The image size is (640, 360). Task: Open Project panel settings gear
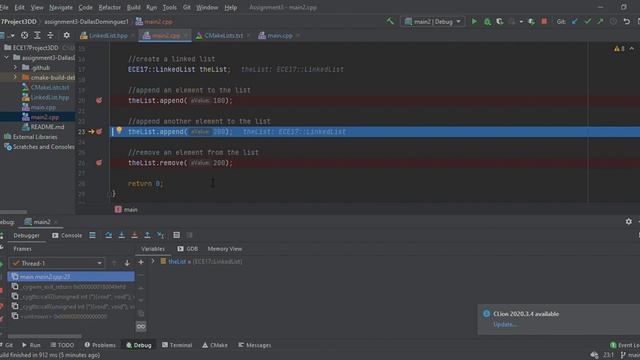pyautogui.click(x=67, y=36)
